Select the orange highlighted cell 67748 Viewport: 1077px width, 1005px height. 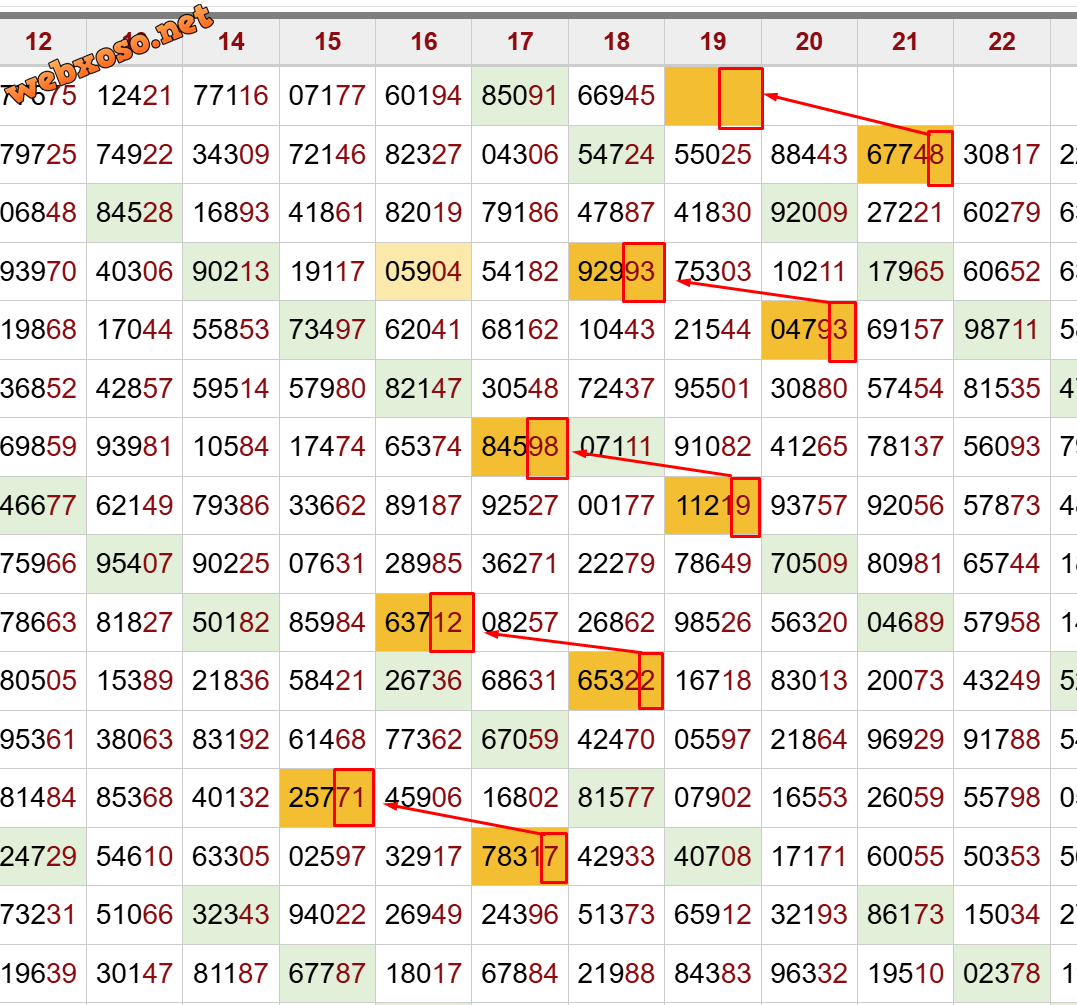905,156
